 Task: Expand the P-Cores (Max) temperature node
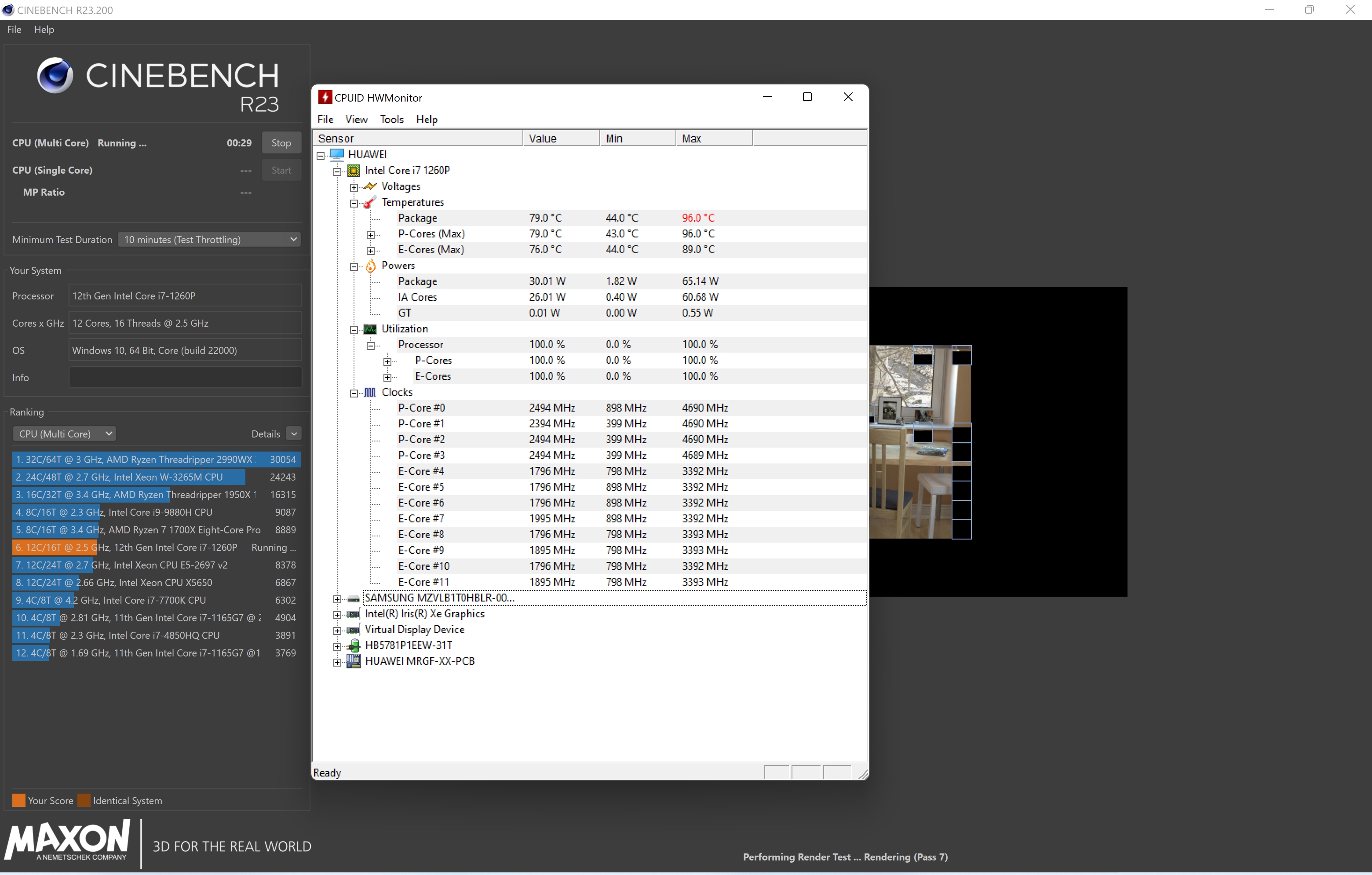[370, 235]
